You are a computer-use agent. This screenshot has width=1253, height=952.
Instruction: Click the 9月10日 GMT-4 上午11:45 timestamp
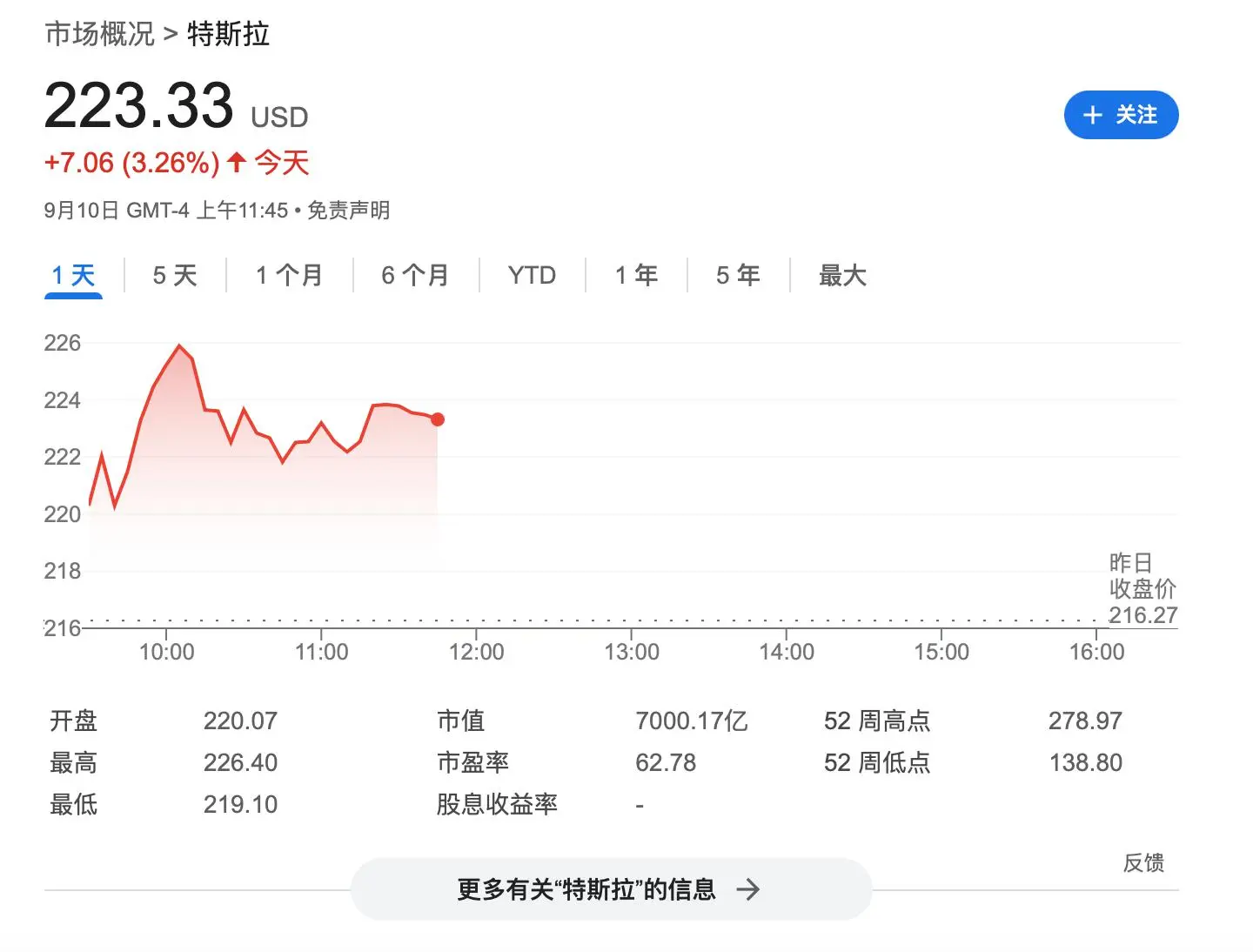click(x=166, y=211)
